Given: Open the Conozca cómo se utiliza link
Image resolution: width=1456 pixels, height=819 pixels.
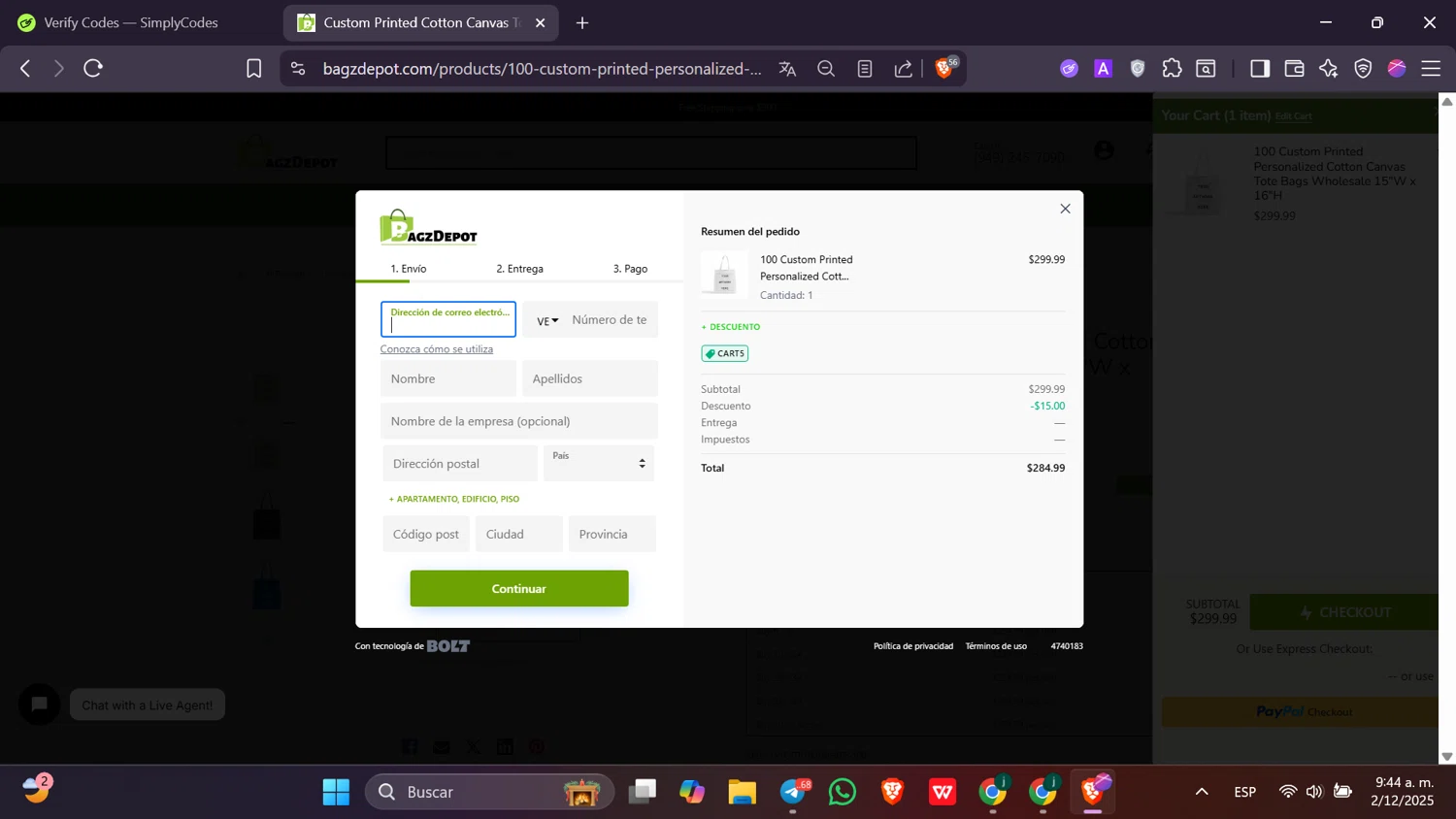Looking at the screenshot, I should point(437,349).
